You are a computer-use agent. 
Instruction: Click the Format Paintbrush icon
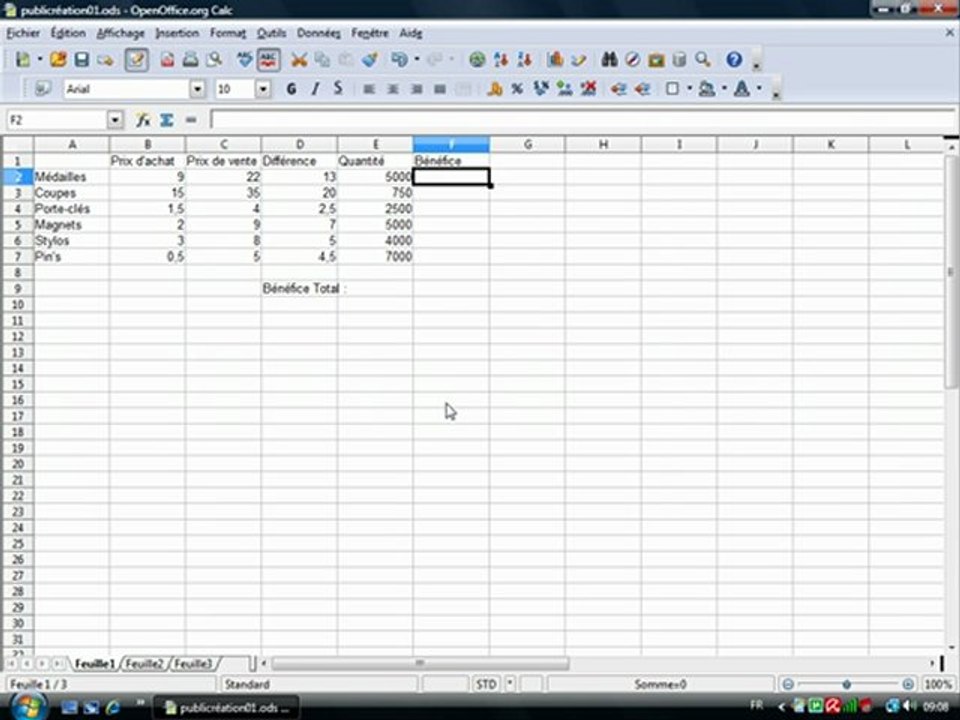coord(369,59)
